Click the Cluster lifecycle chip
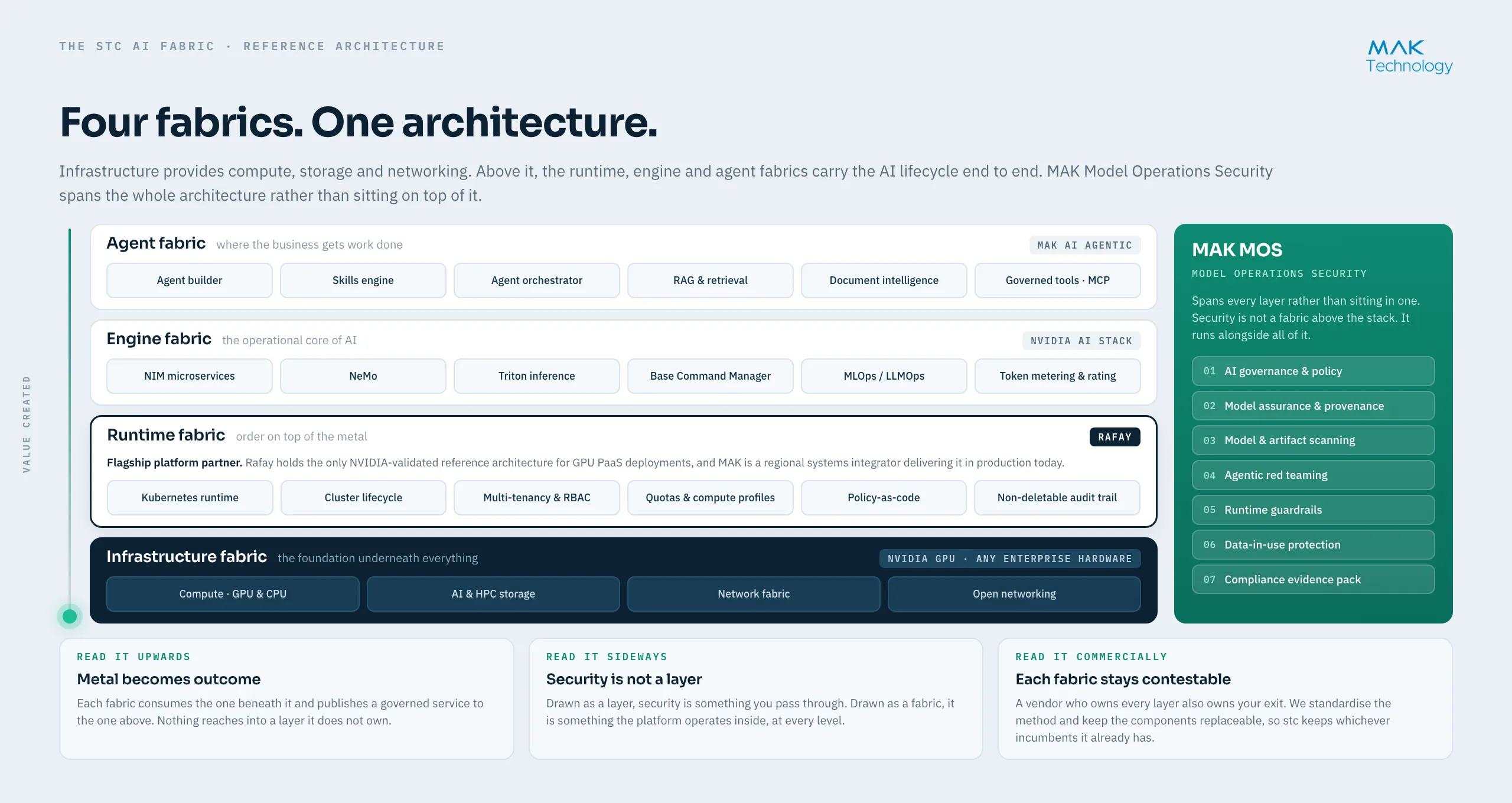 tap(363, 498)
